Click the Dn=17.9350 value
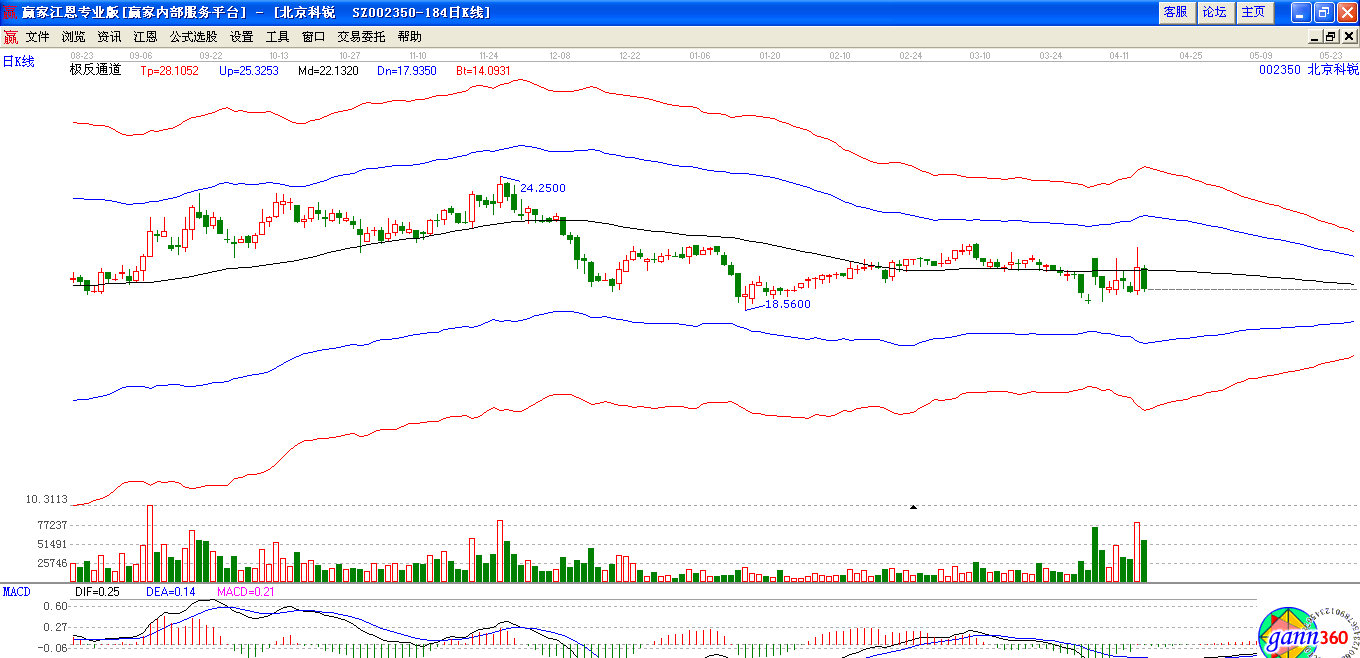Screen dimensions: 1360x658 [407, 71]
